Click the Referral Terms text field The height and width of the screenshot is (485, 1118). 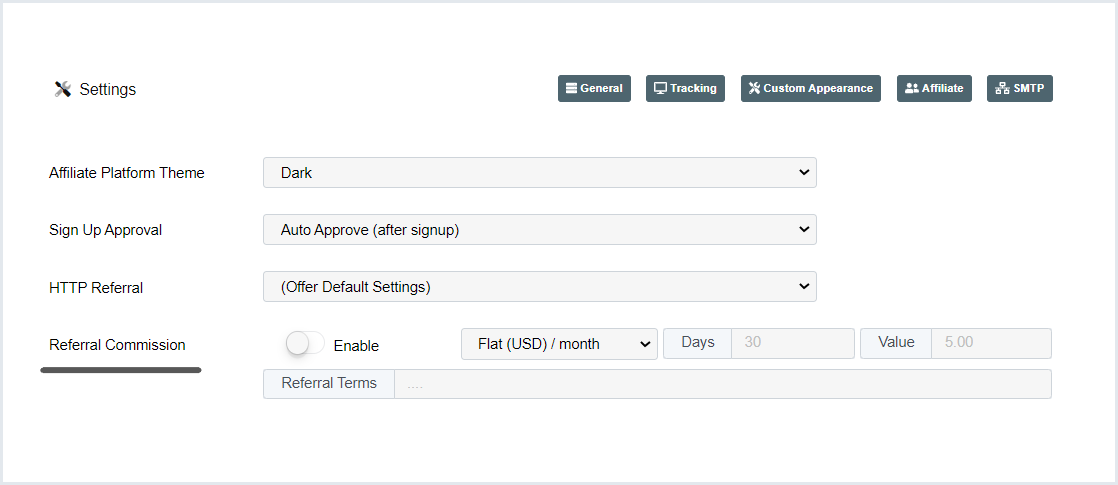pyautogui.click(x=722, y=384)
